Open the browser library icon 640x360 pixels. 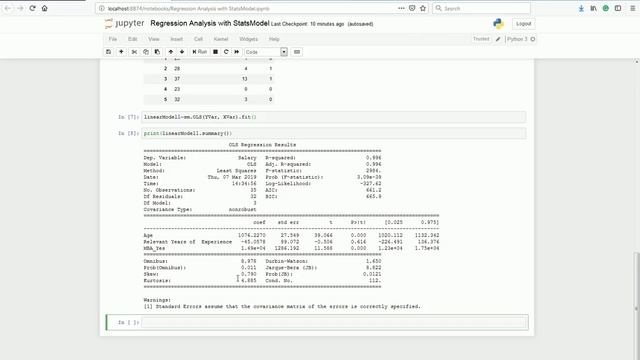pyautogui.click(x=593, y=8)
